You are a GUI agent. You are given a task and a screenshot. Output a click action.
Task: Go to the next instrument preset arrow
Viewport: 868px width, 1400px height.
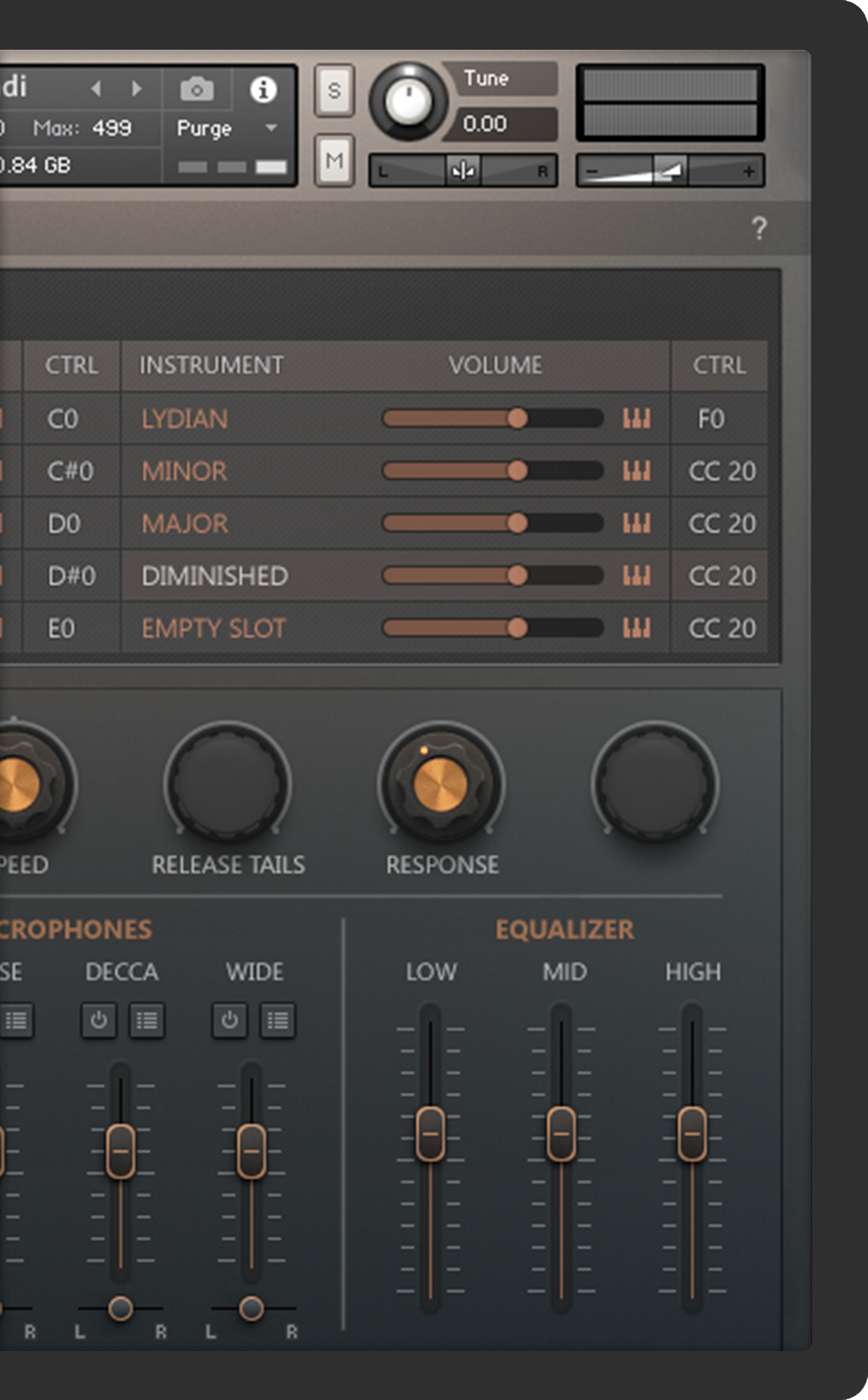(137, 89)
